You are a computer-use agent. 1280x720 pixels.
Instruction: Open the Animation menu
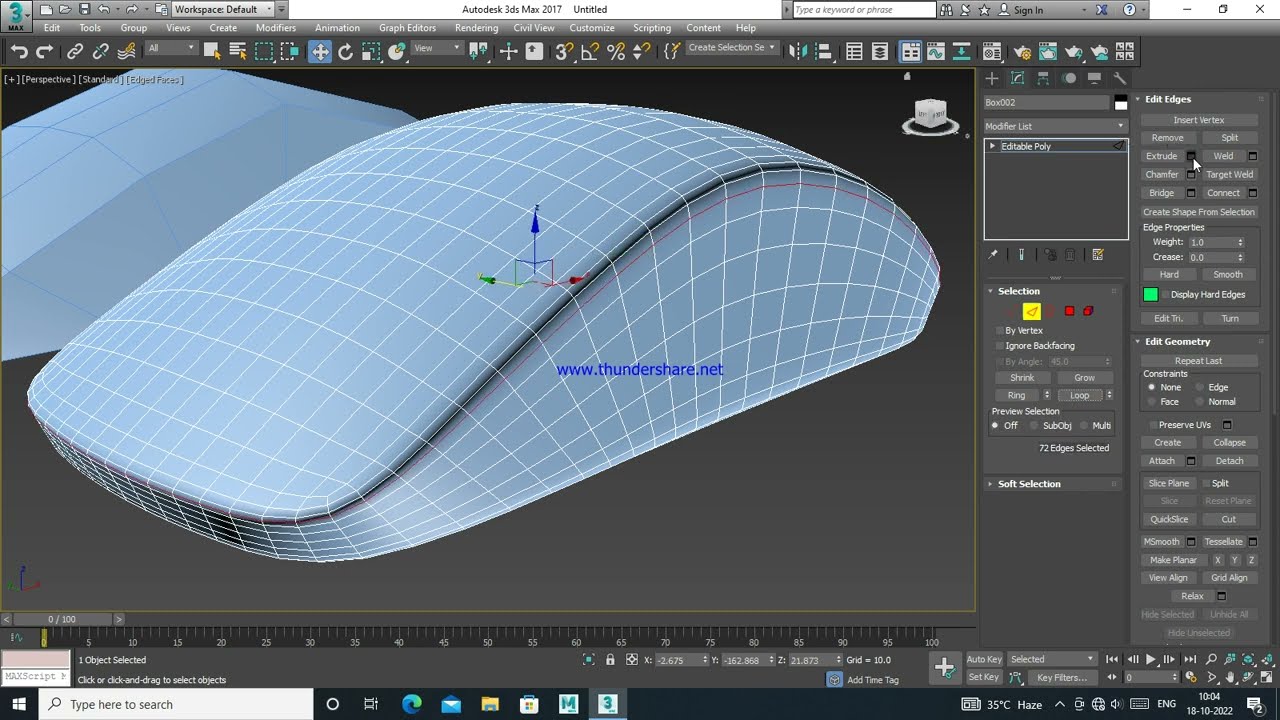coord(337,28)
